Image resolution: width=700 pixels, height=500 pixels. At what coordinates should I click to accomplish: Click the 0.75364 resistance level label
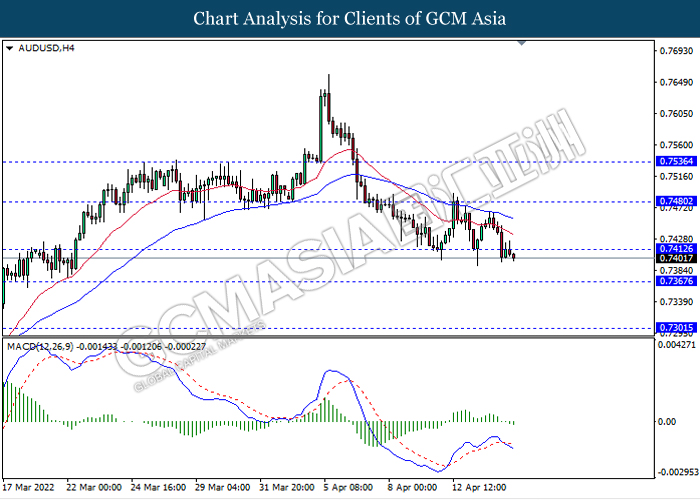pyautogui.click(x=676, y=161)
